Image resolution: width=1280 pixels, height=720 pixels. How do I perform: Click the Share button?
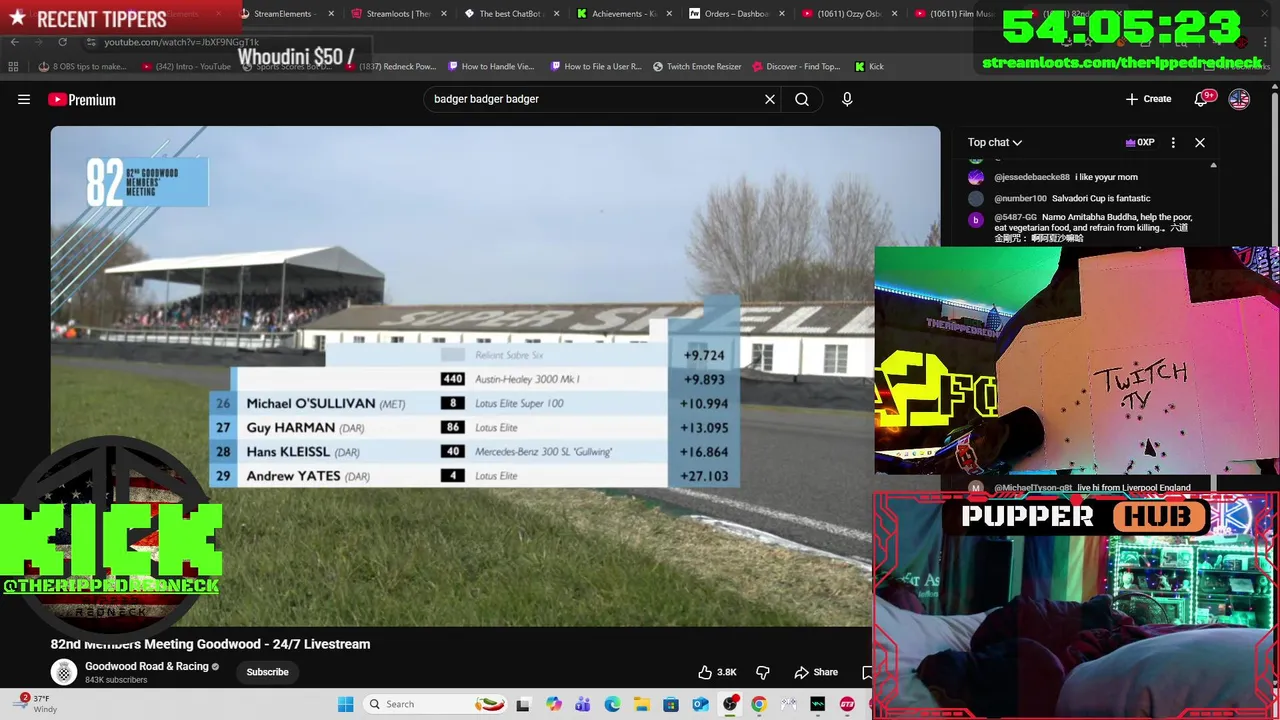(816, 672)
